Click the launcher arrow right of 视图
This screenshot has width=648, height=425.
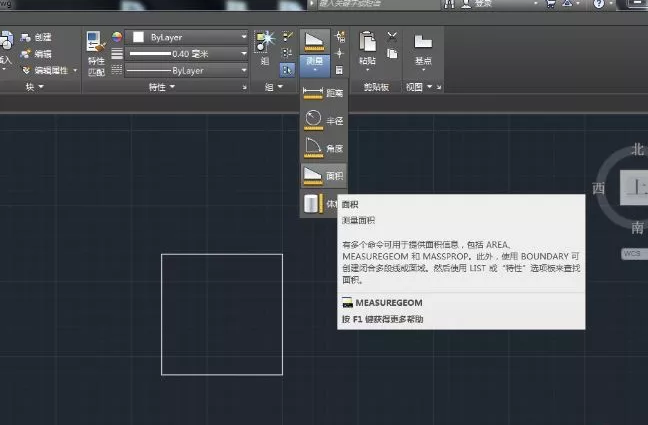click(438, 87)
